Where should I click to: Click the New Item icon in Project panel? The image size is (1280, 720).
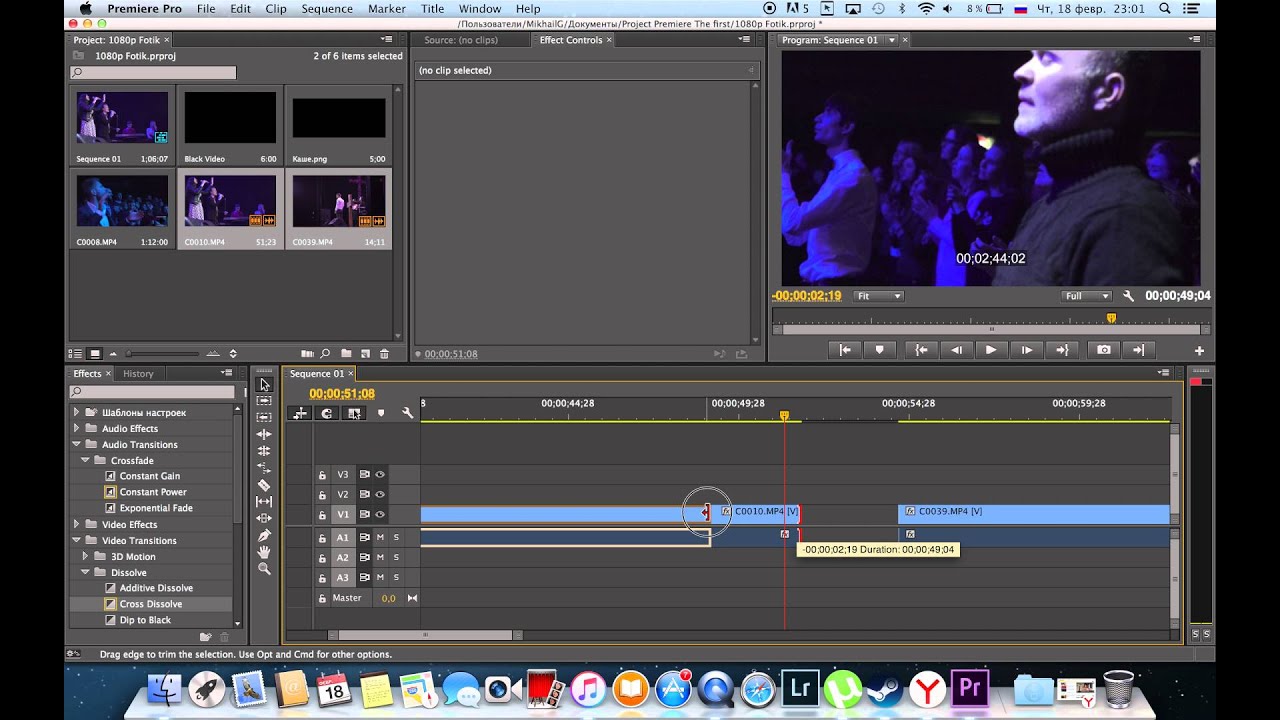point(365,354)
